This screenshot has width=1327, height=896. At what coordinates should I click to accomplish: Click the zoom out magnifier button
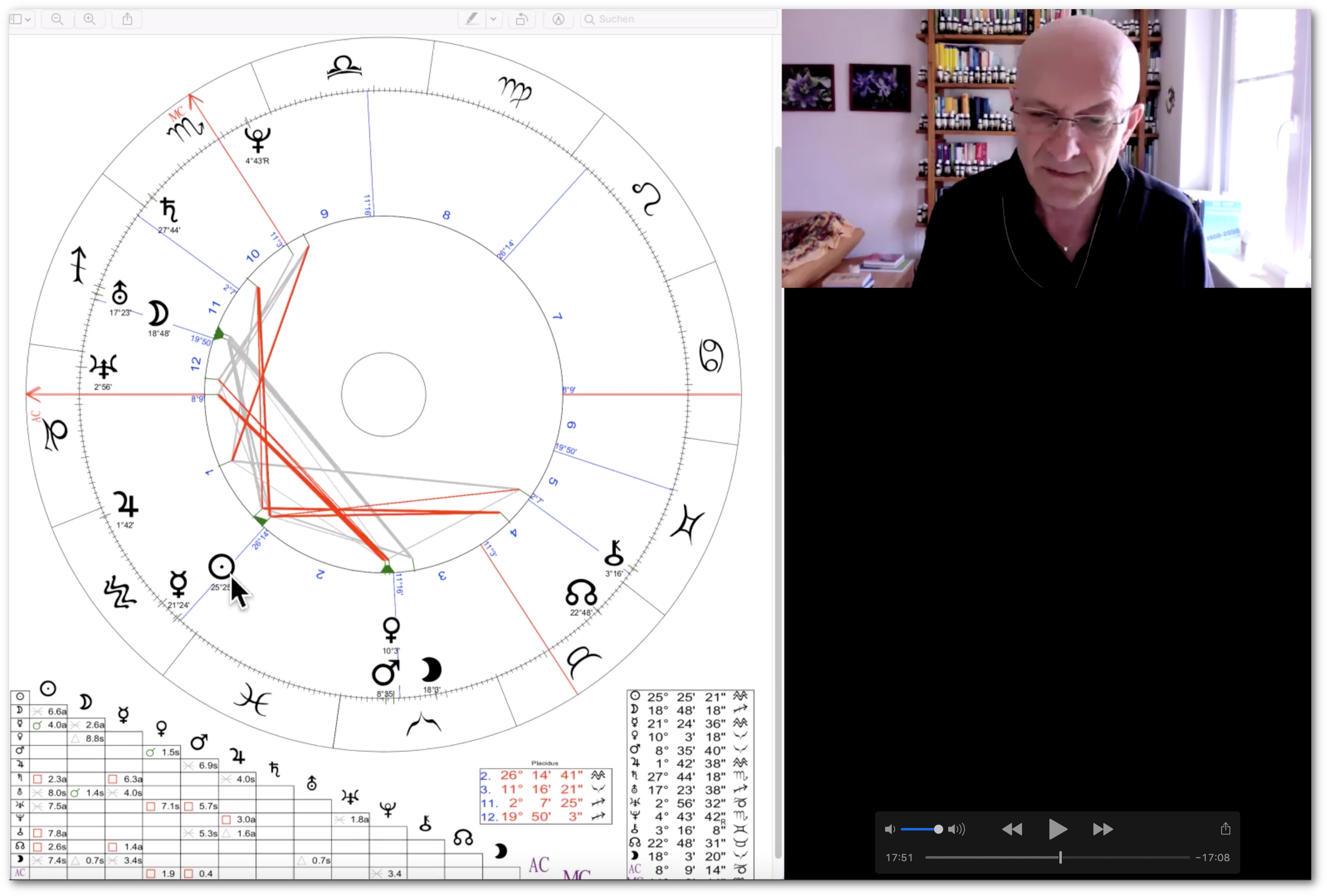[x=57, y=19]
